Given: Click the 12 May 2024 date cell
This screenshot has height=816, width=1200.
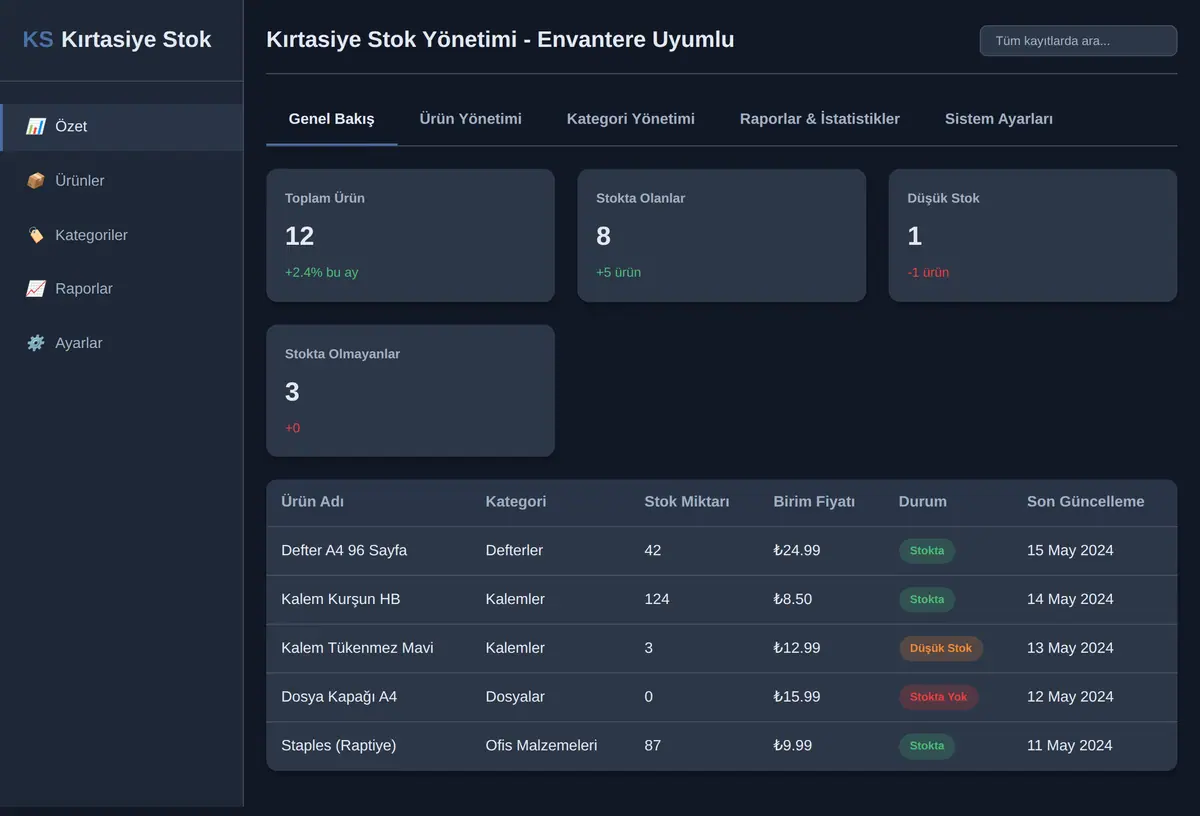Looking at the screenshot, I should tap(1070, 697).
